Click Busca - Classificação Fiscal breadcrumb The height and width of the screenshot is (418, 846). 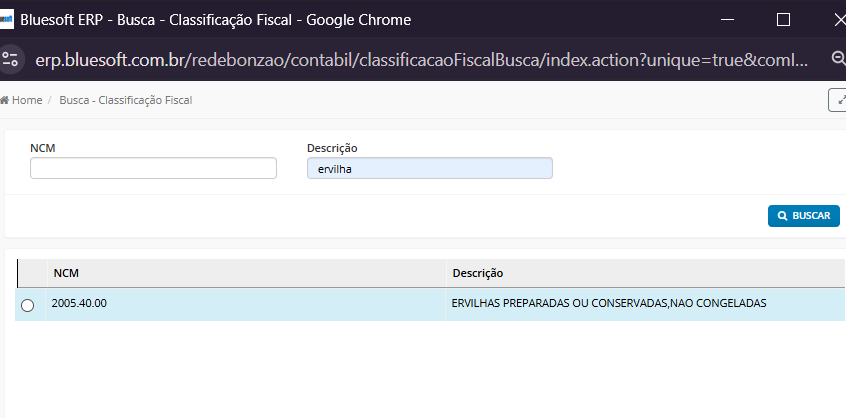(125, 100)
